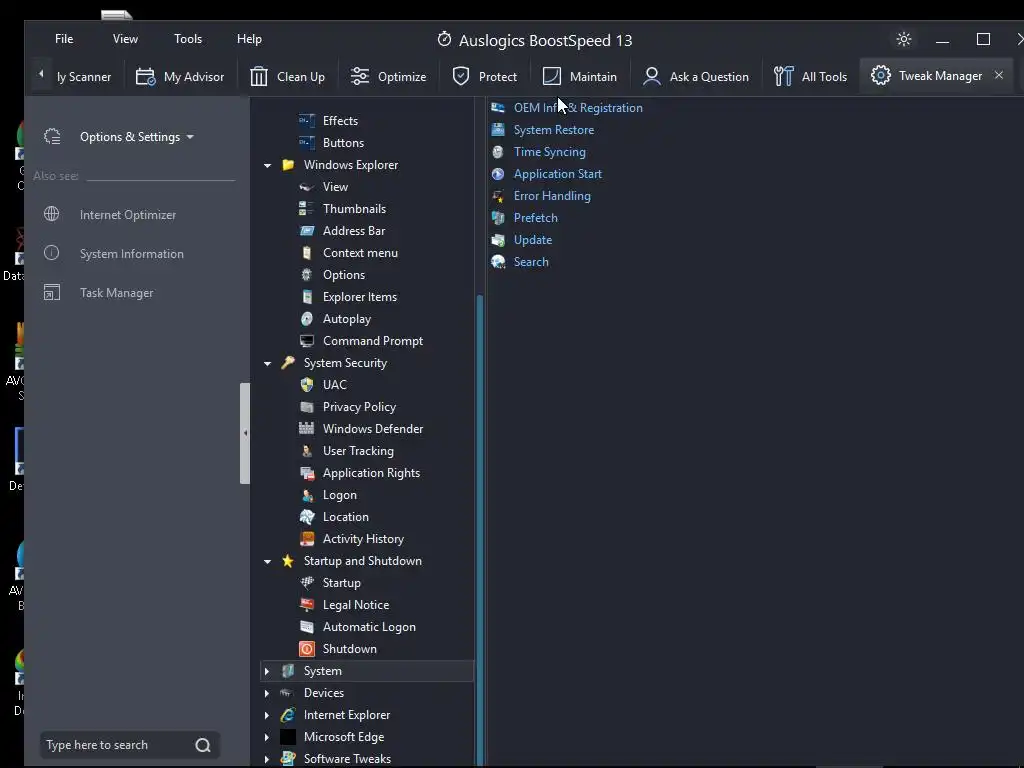Image resolution: width=1024 pixels, height=768 pixels.
Task: Click the Internet Optimizer globe icon
Action: coord(52,214)
